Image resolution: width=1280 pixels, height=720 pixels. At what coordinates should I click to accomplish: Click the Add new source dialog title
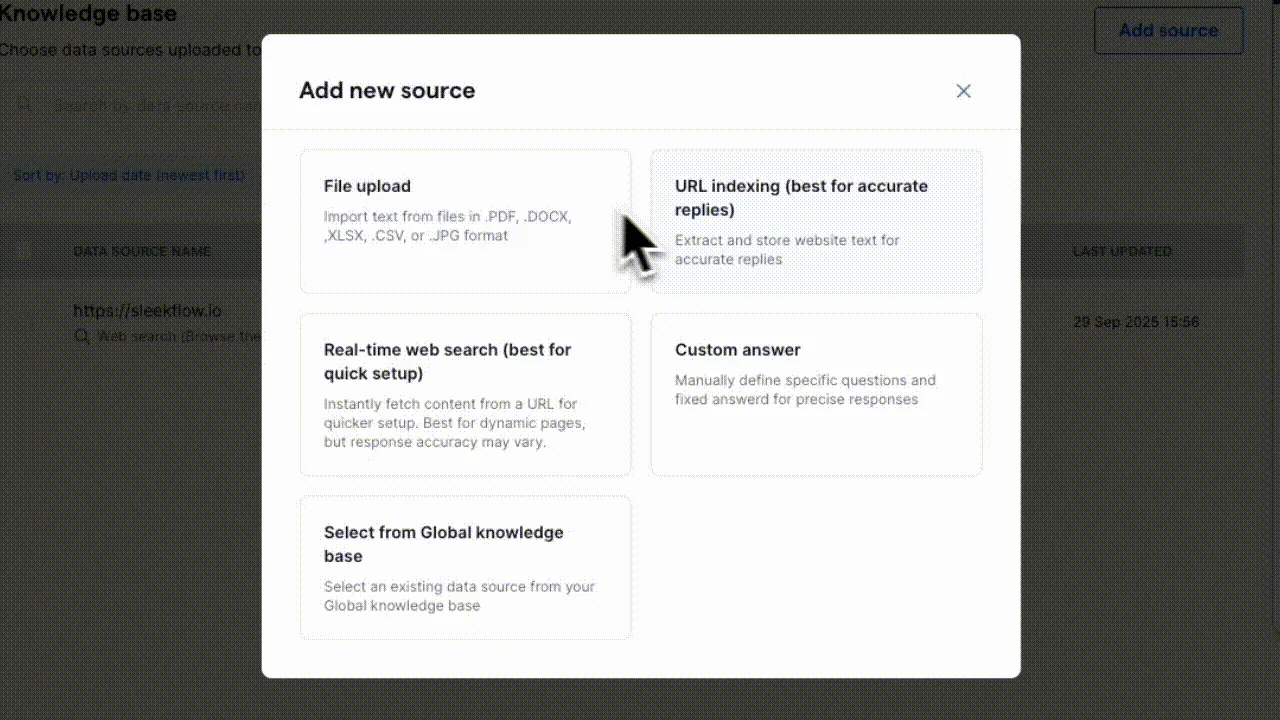[387, 90]
